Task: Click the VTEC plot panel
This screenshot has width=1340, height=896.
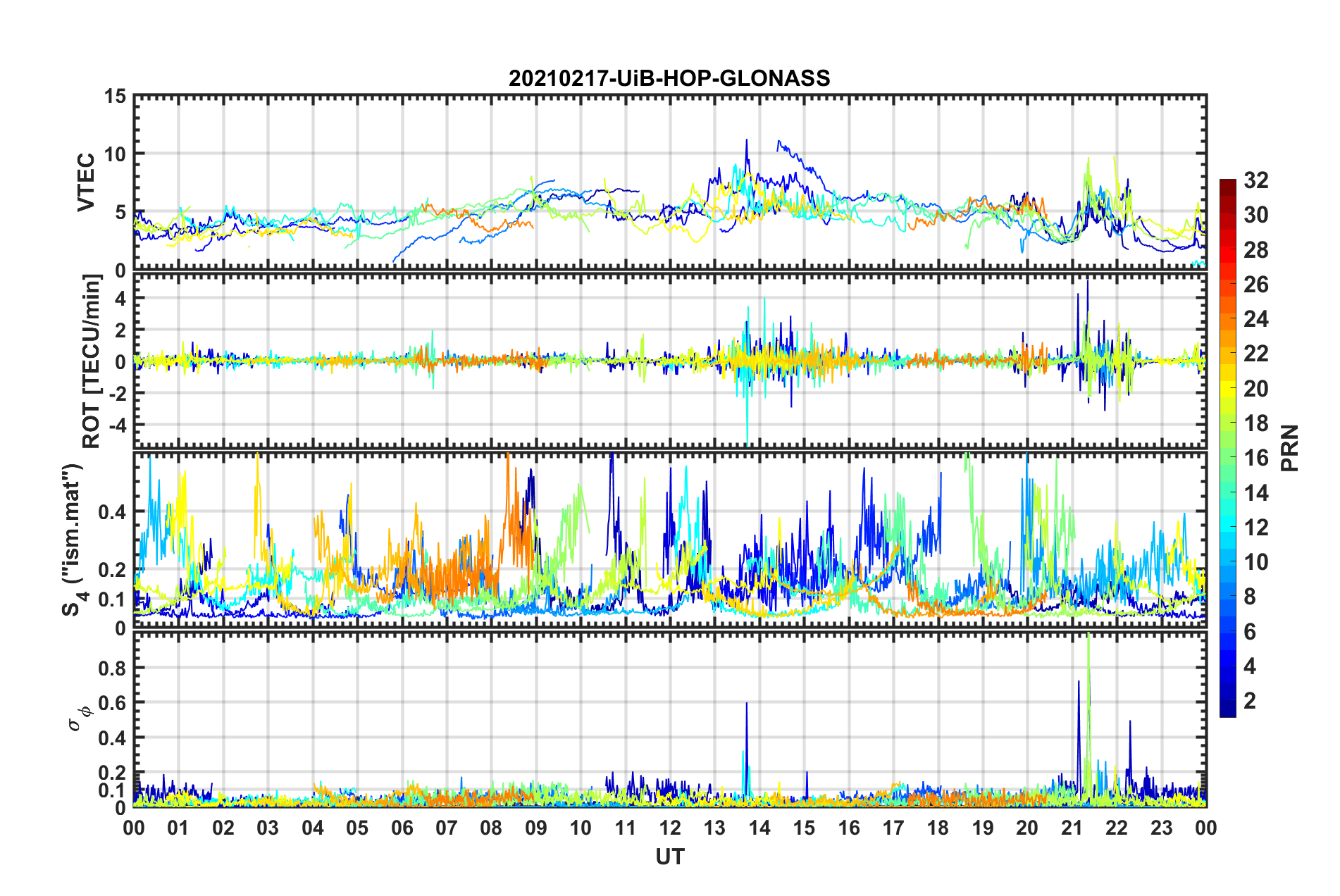Action: pyautogui.click(x=670, y=183)
